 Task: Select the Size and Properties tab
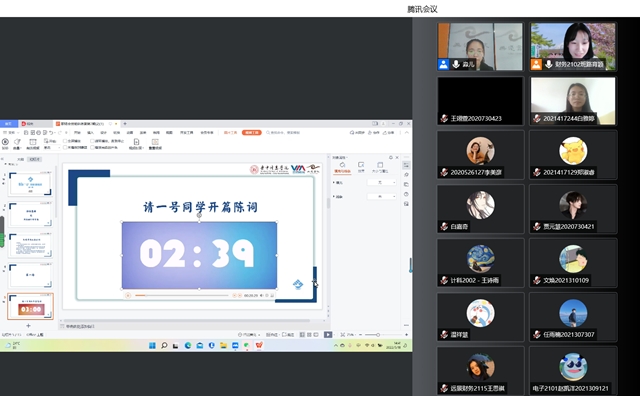[380, 167]
